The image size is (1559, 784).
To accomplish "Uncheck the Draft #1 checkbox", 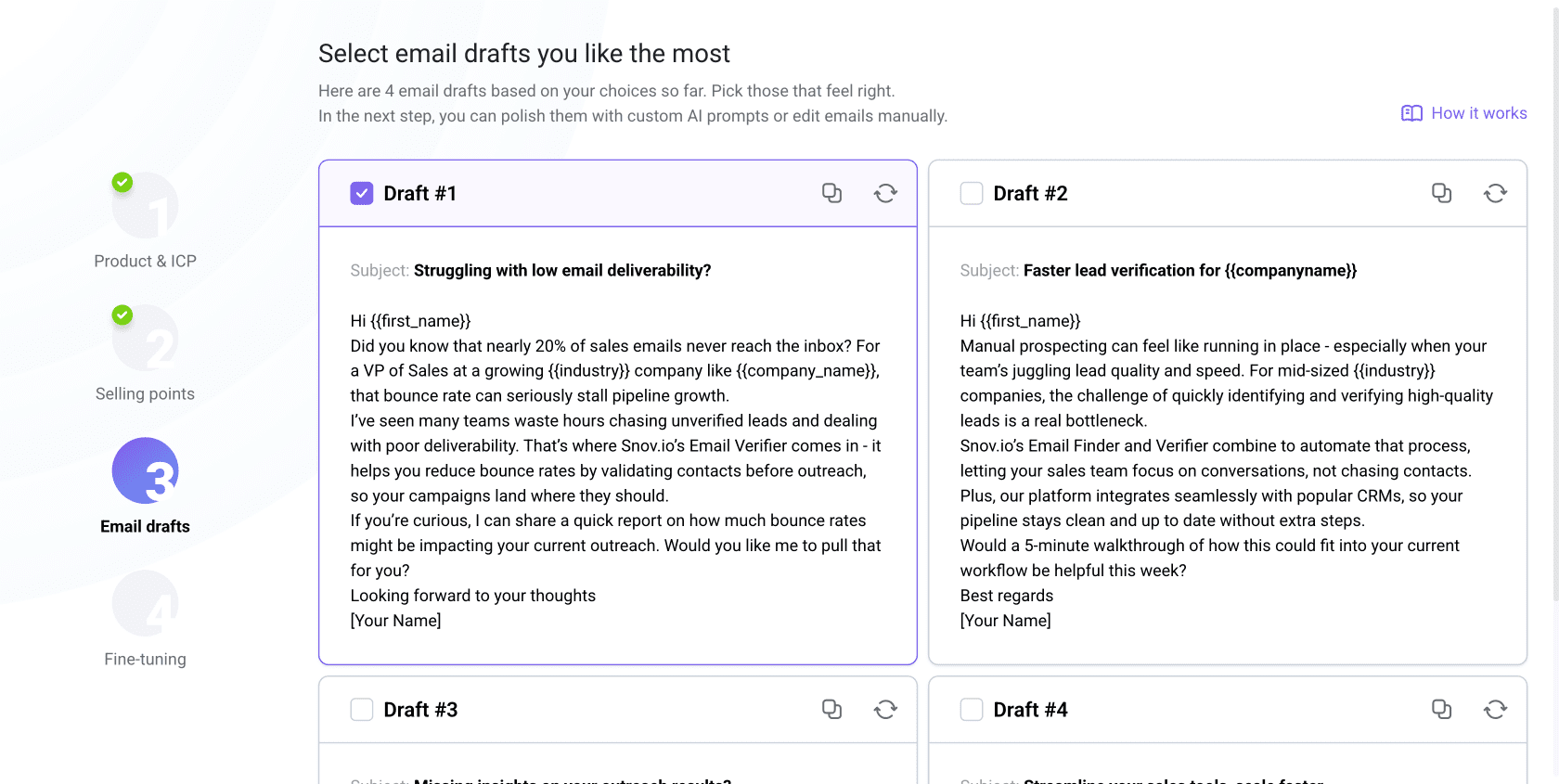I will [362, 193].
